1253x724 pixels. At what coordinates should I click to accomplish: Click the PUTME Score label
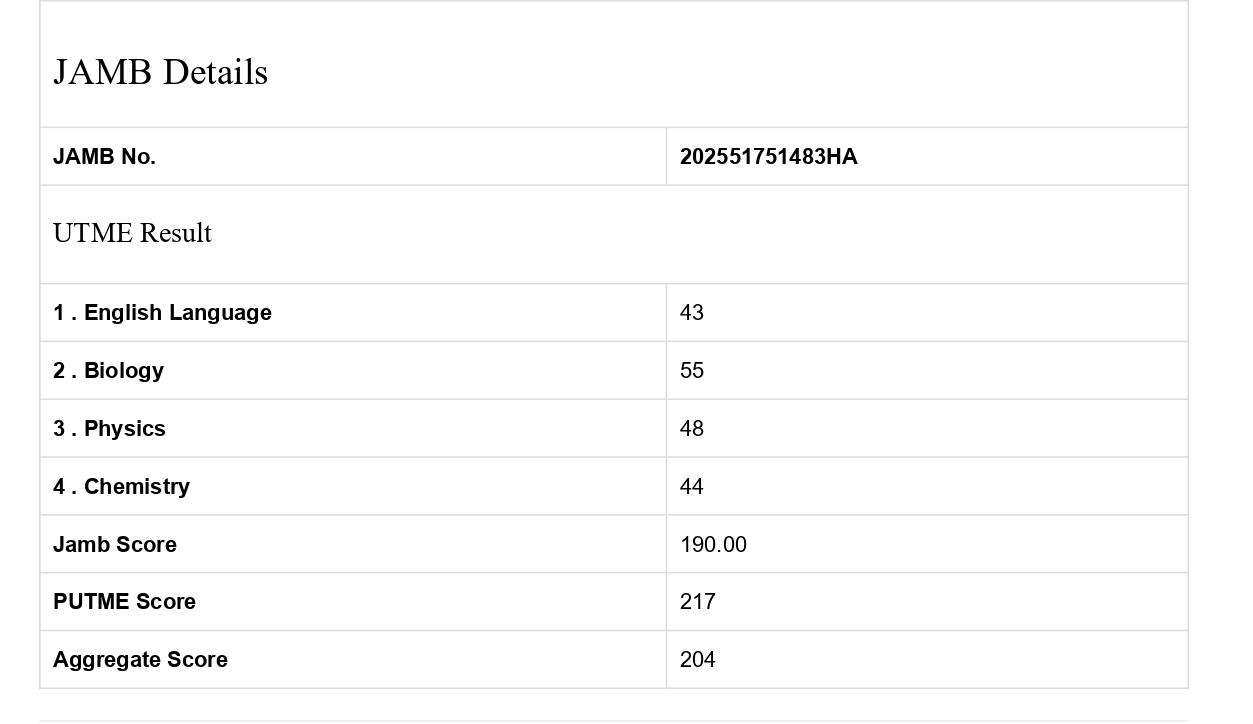pyautogui.click(x=124, y=602)
